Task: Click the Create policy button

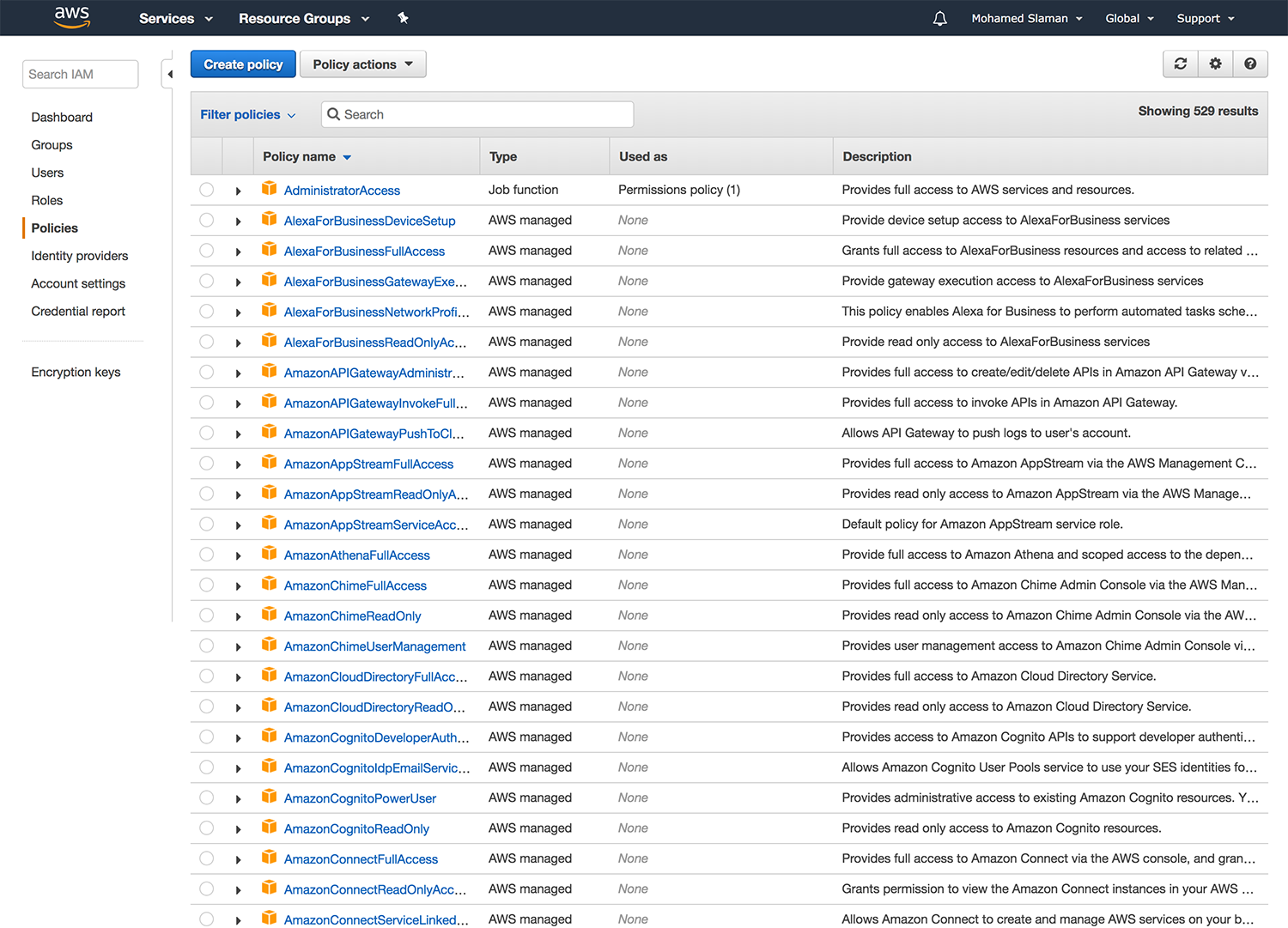Action: pos(243,64)
